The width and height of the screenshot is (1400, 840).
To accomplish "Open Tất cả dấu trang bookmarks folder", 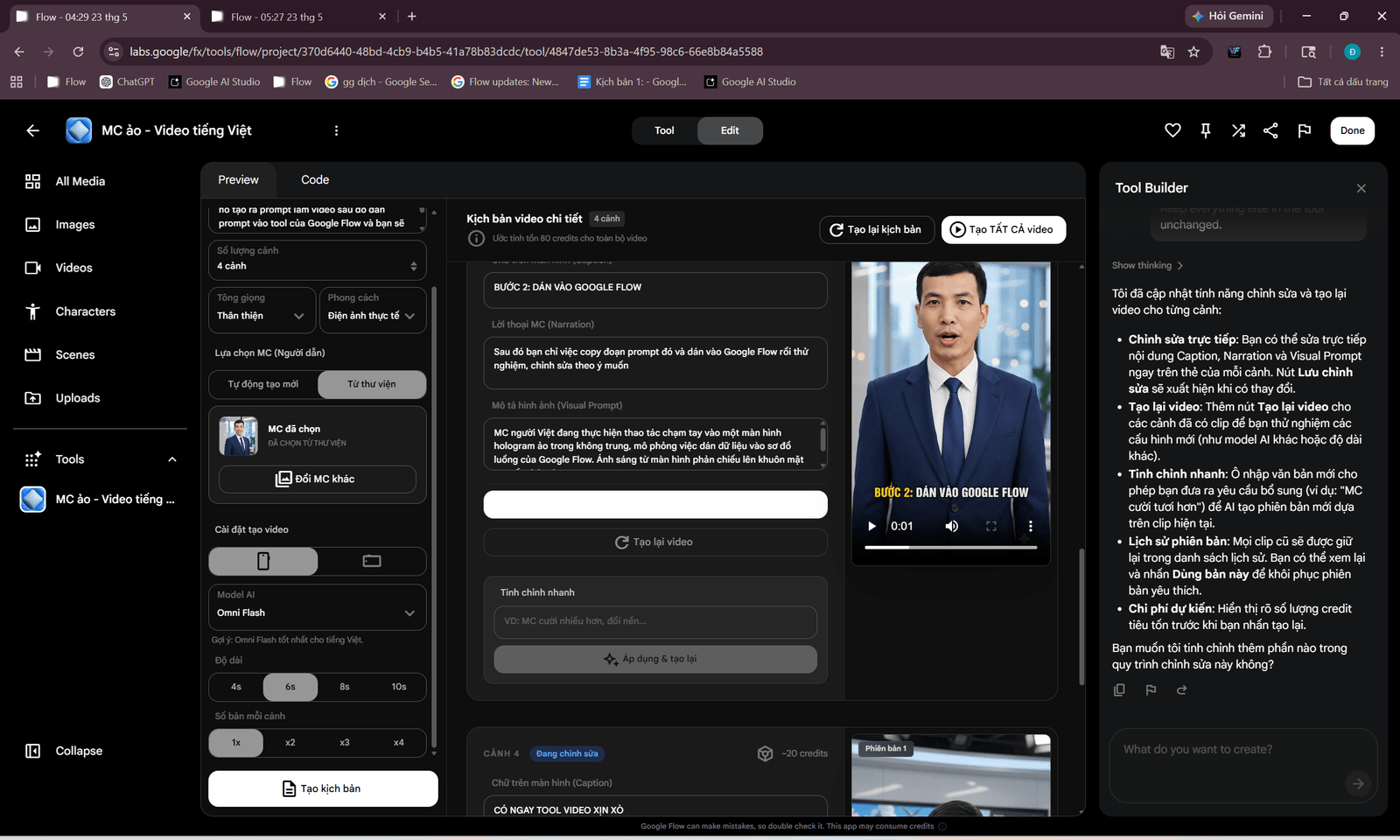I will click(x=1343, y=81).
